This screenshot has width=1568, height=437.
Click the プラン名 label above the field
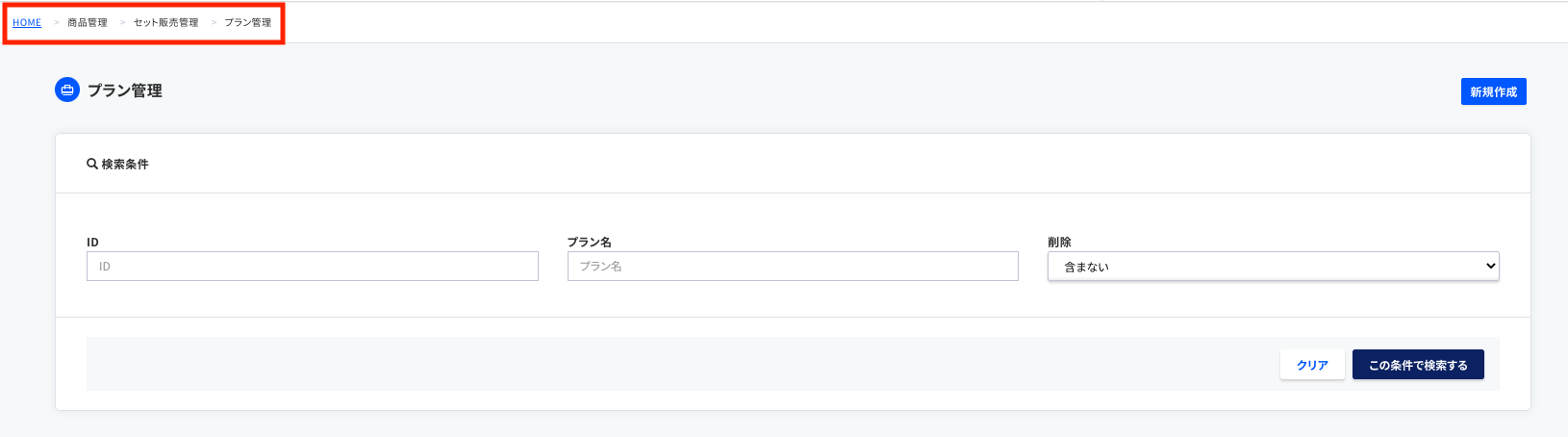(589, 243)
